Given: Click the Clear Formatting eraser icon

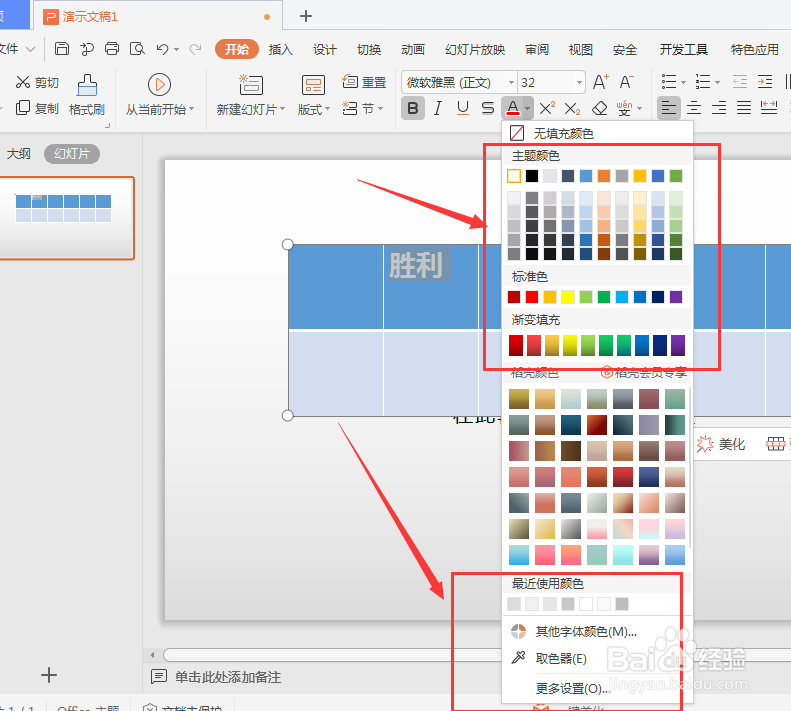Looking at the screenshot, I should pyautogui.click(x=599, y=108).
